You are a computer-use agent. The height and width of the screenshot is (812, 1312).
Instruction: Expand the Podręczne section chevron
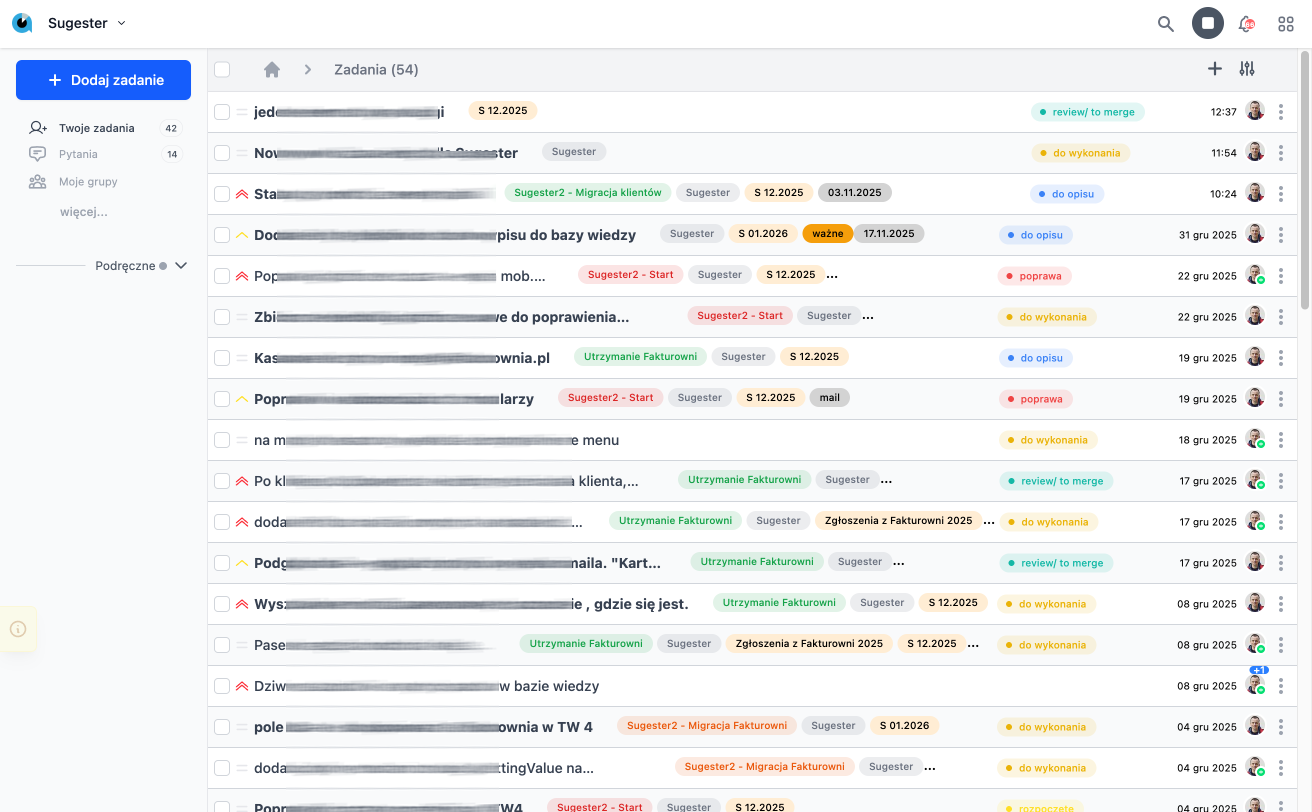(181, 266)
